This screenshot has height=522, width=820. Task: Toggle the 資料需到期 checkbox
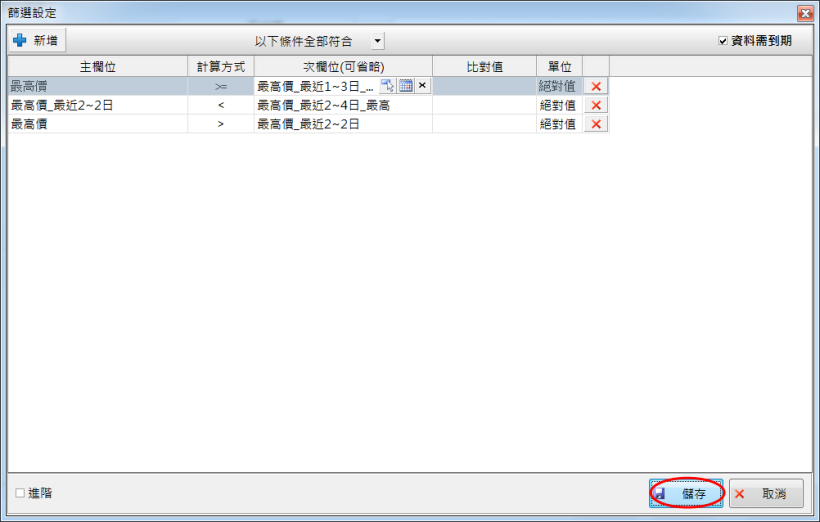tap(723, 41)
